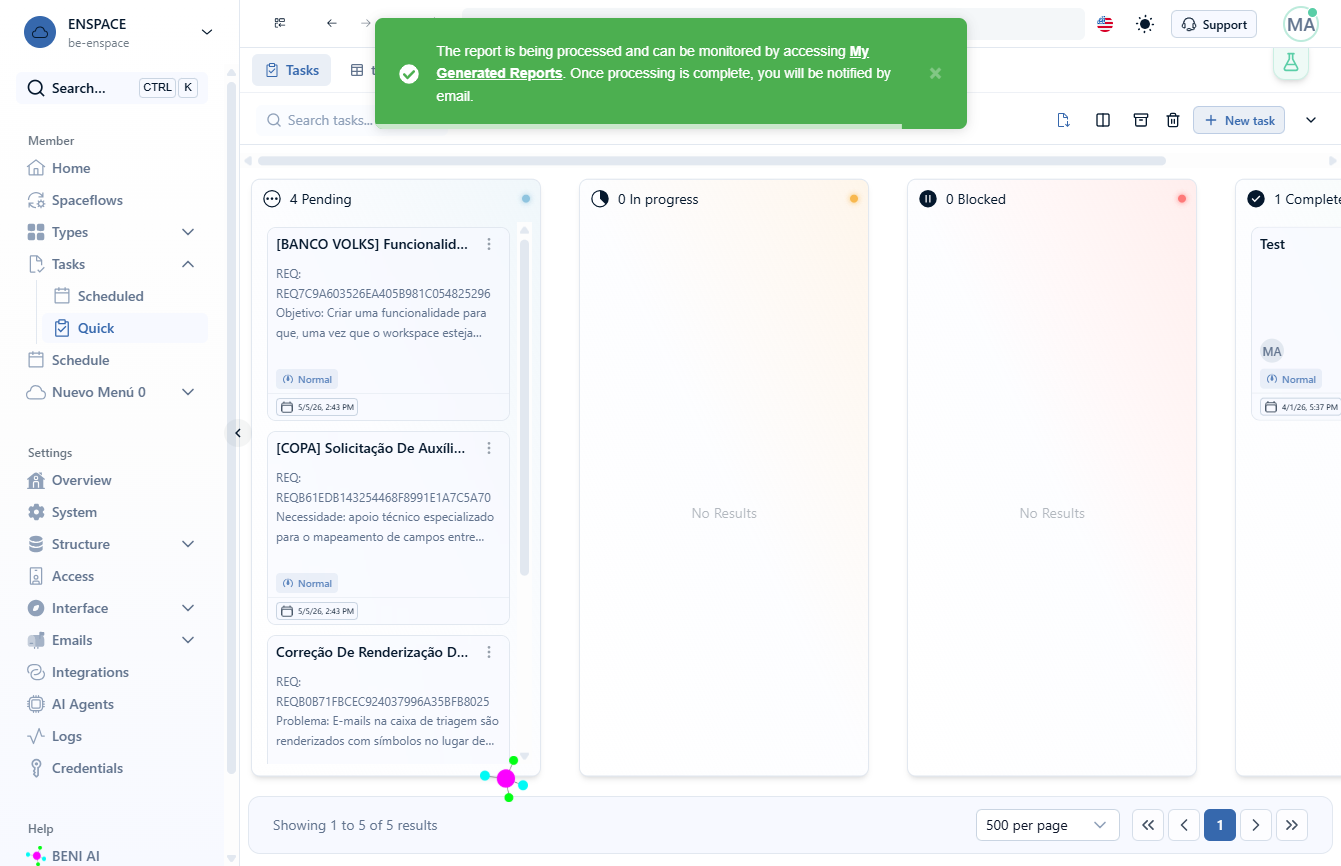Open AI Agents page
The image size is (1341, 866).
pyautogui.click(x=82, y=704)
